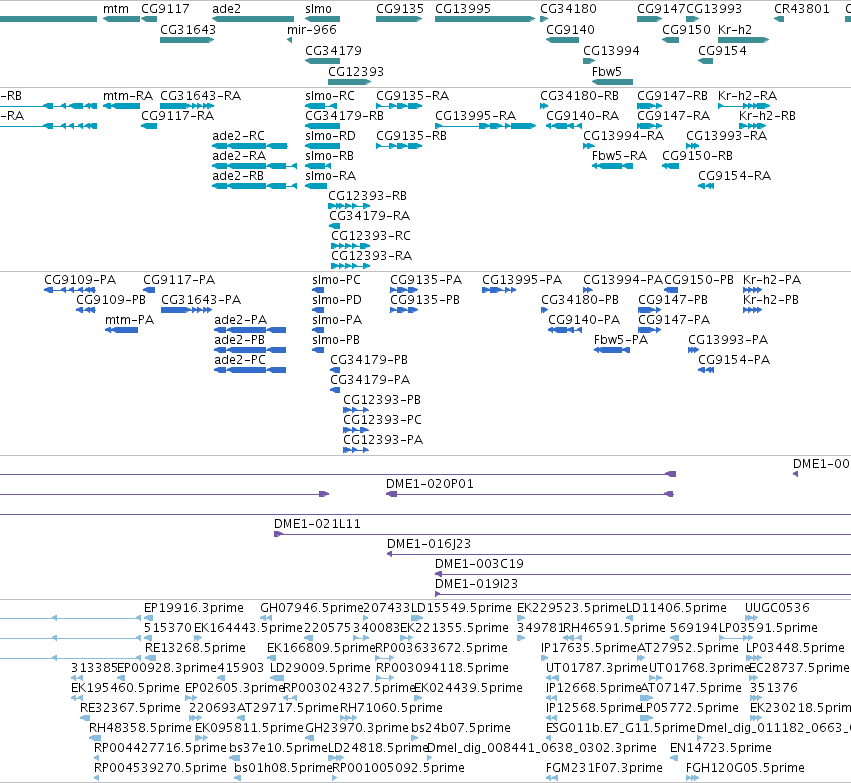Image resolution: width=851 pixels, height=783 pixels.
Task: Click the CG13995 gene bar
Action: click(x=485, y=19)
